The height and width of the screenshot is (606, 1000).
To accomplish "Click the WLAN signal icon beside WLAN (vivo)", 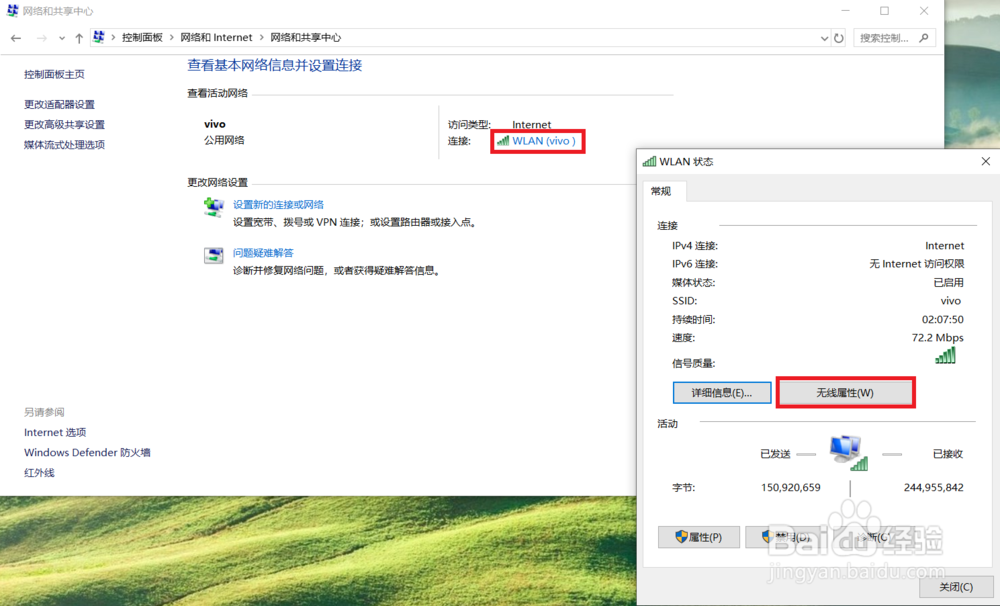I will coord(503,140).
